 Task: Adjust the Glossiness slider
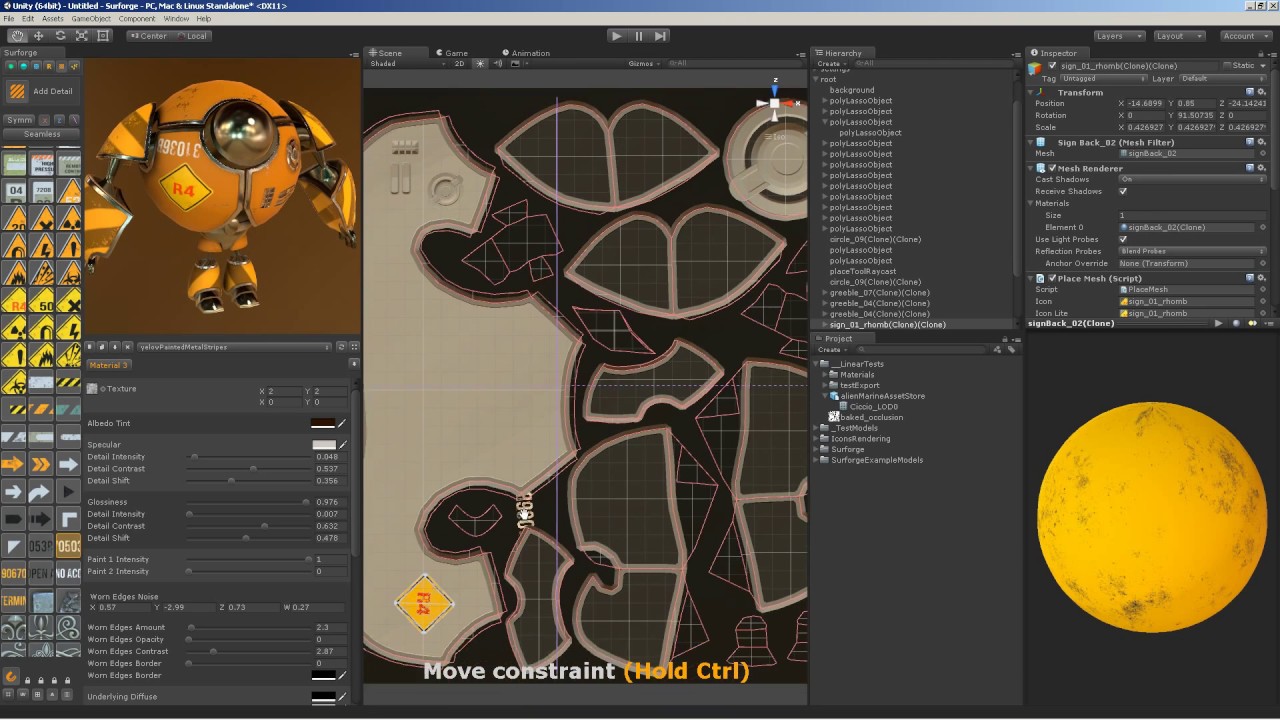[x=248, y=502]
